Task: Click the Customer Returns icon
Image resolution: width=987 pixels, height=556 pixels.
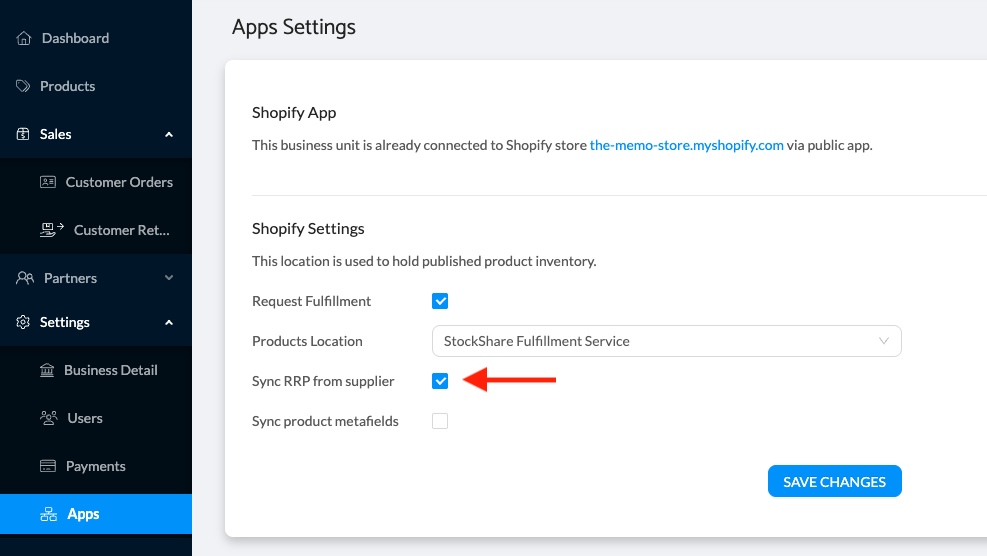Action: [51, 230]
